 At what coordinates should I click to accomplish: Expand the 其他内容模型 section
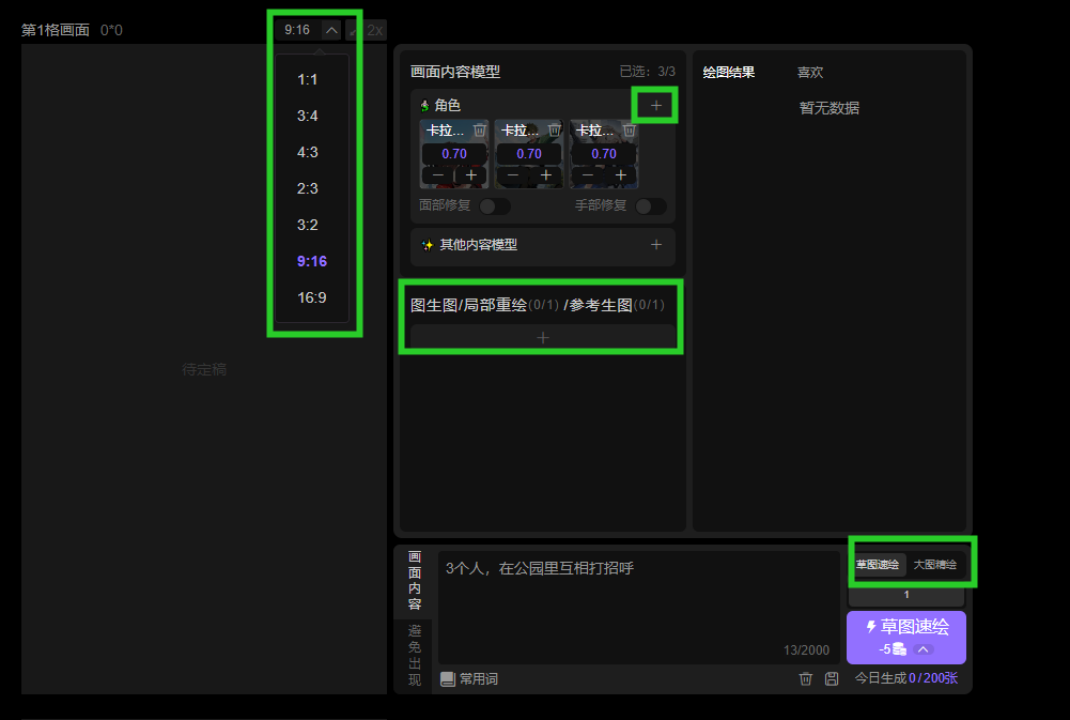tap(656, 245)
